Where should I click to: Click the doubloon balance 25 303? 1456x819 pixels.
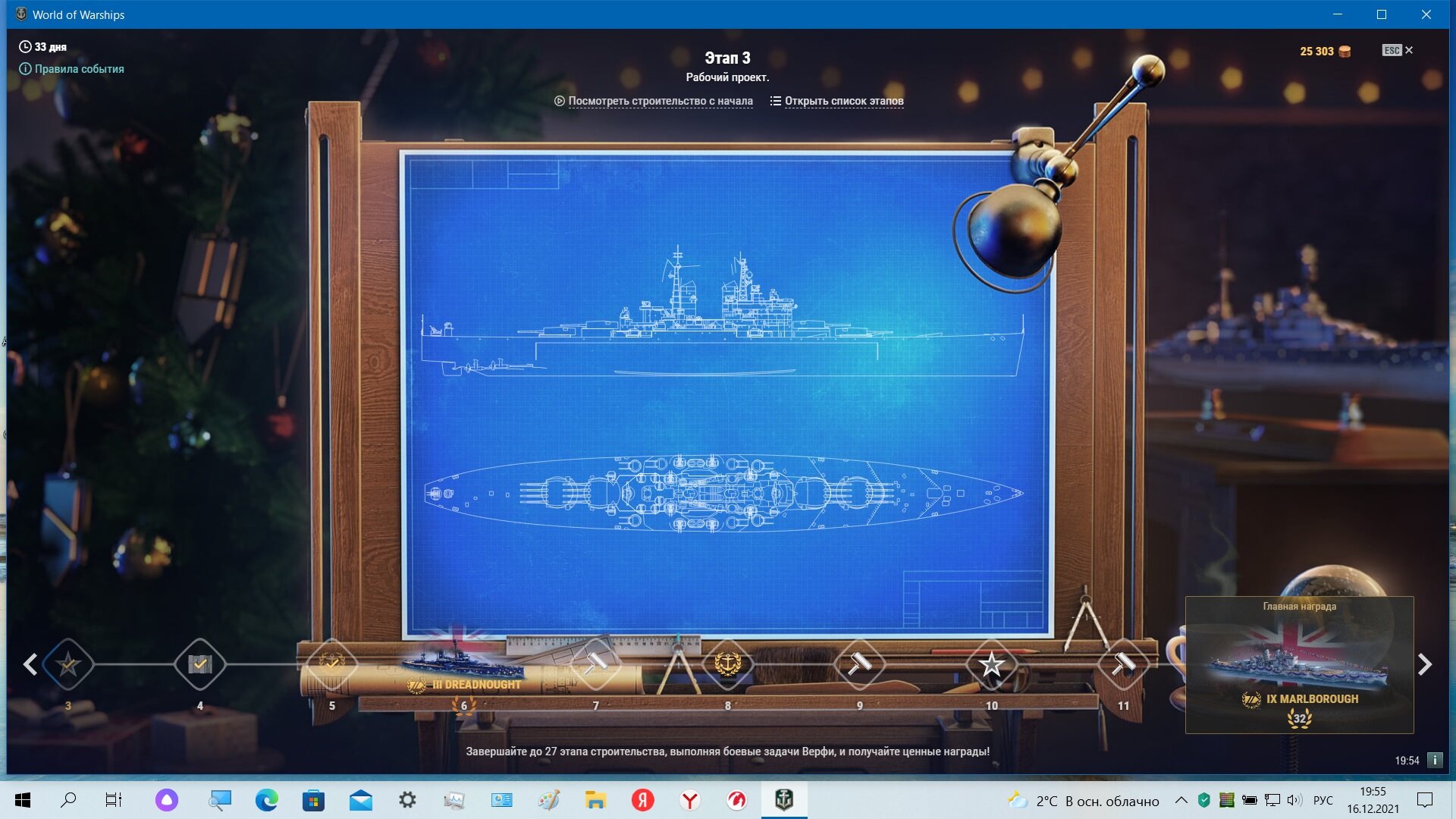coord(1325,52)
